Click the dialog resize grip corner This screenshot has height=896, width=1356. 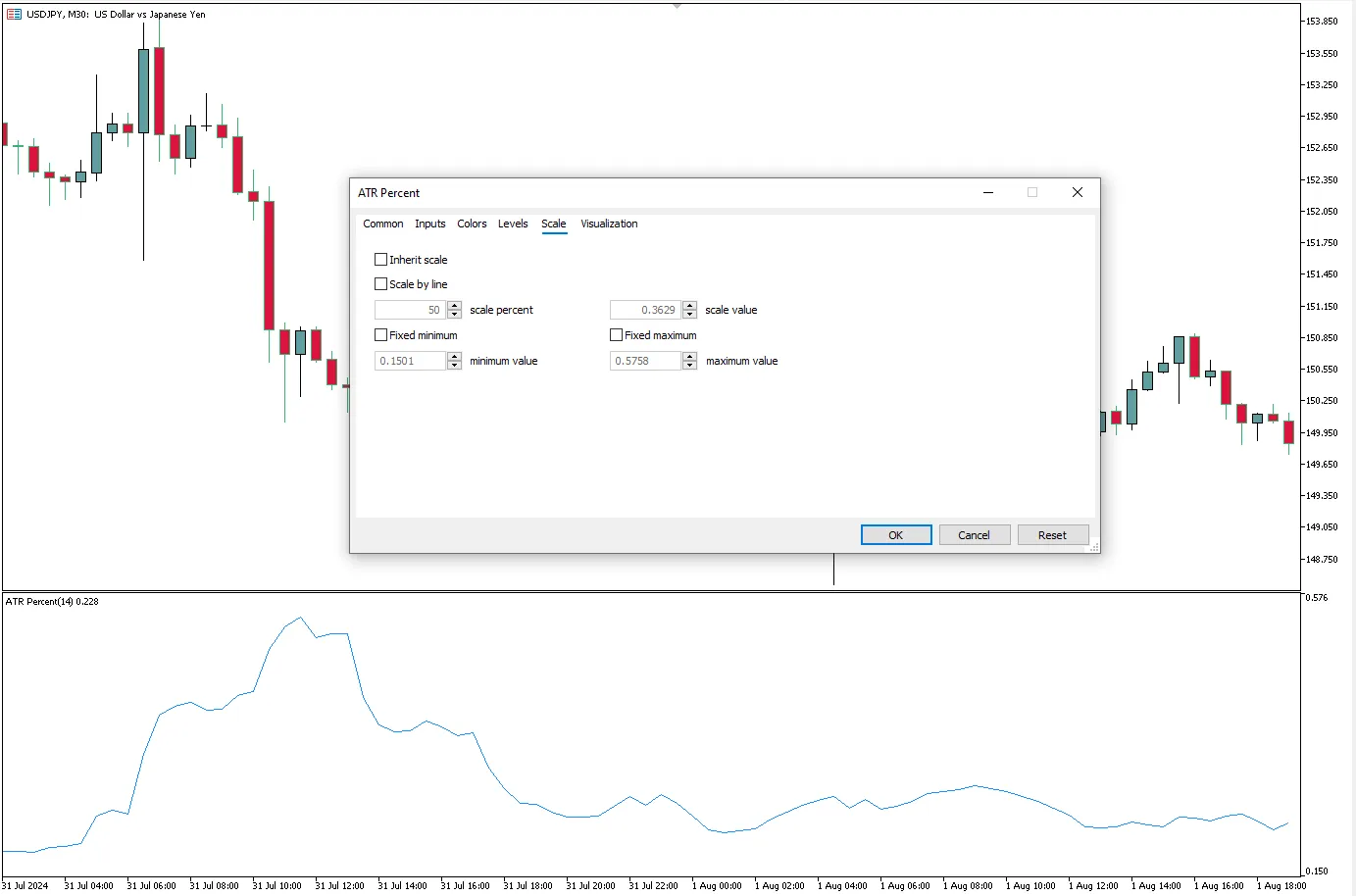[1094, 547]
